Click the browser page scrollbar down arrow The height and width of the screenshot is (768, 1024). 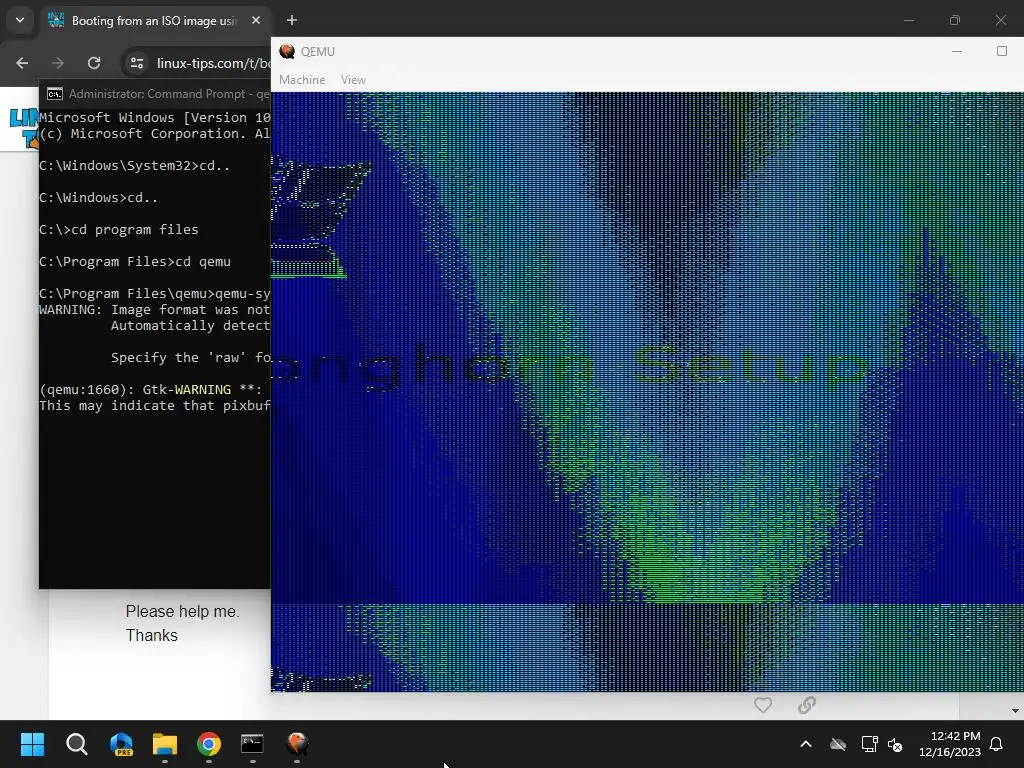(1015, 711)
